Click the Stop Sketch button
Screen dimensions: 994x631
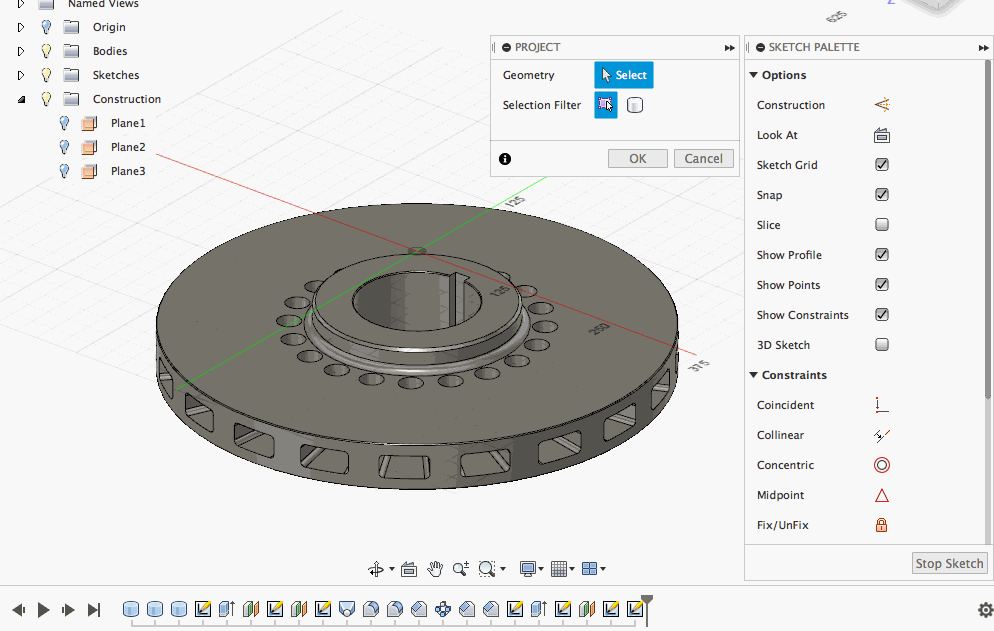(x=949, y=563)
